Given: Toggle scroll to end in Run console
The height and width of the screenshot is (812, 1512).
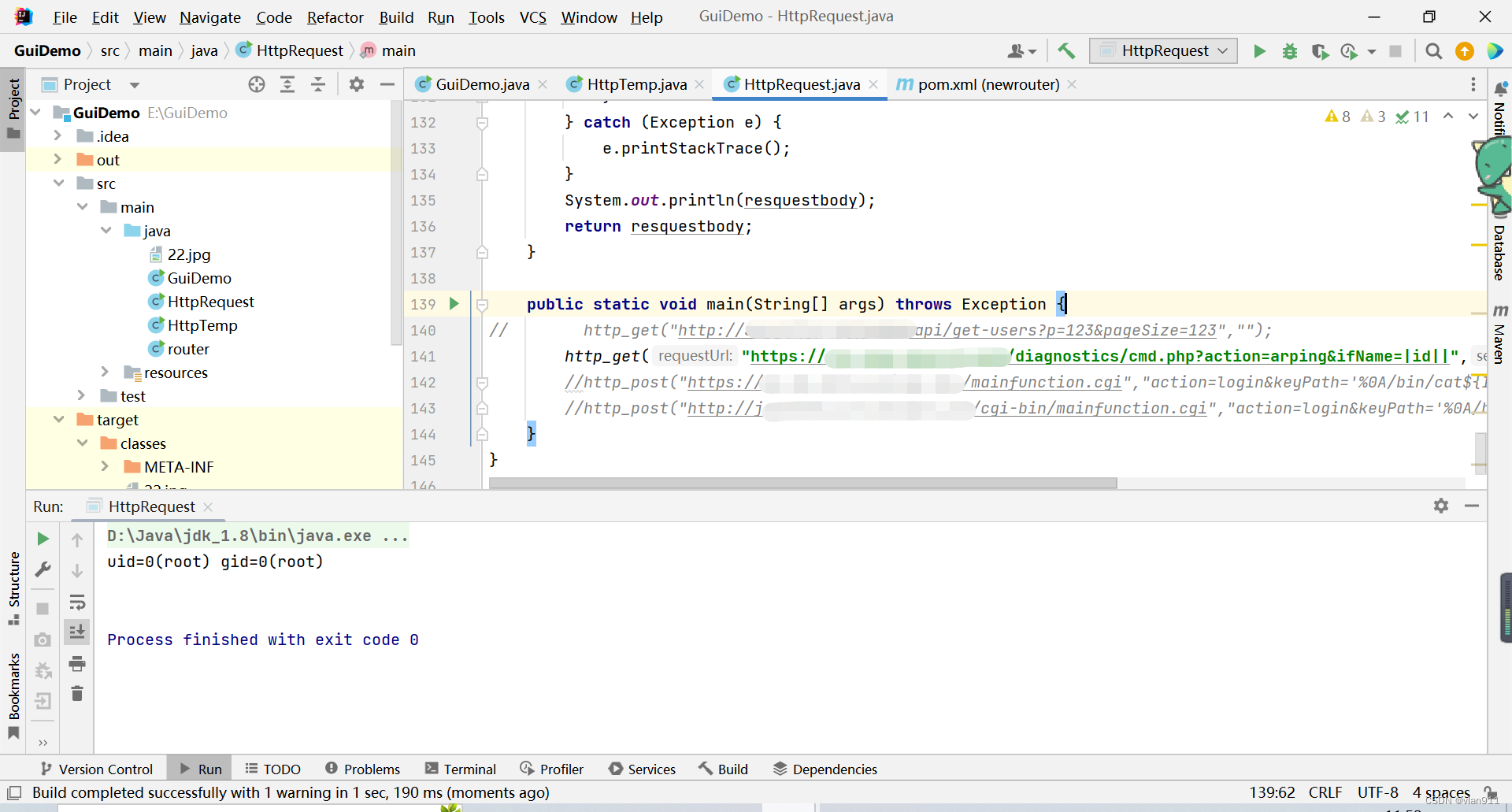Looking at the screenshot, I should 77,632.
